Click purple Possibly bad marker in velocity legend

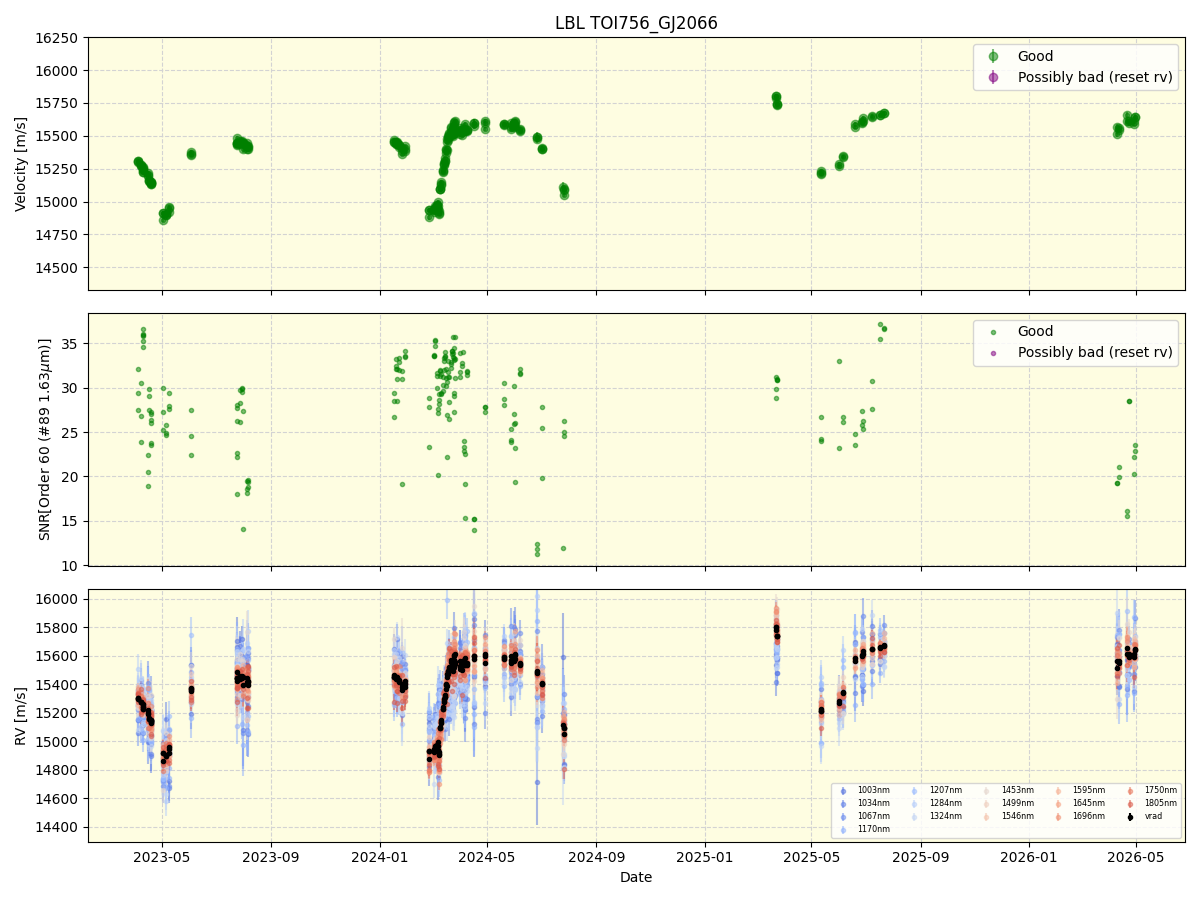993,77
